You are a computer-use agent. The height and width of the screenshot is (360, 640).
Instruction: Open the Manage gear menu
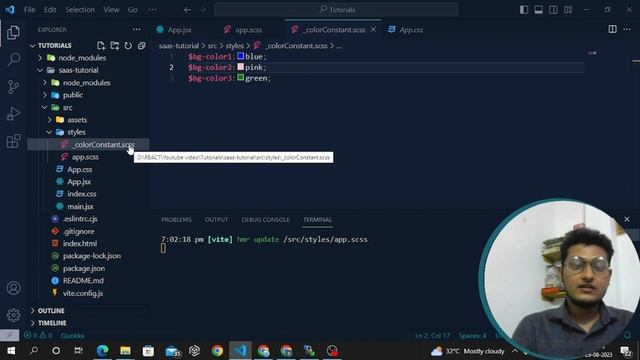click(13, 315)
